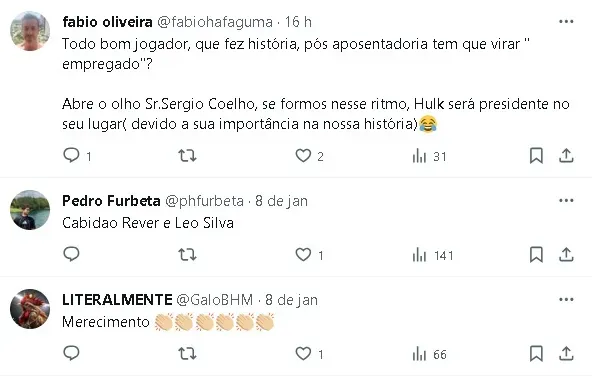Retweet Pedro Furbeta's post
592x383 pixels.
coord(187,255)
